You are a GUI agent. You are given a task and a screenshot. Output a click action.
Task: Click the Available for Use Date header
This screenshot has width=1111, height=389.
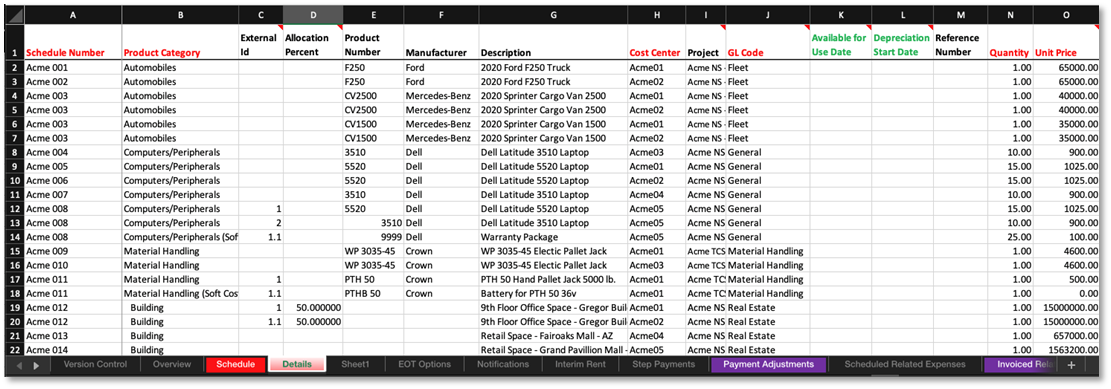840,43
